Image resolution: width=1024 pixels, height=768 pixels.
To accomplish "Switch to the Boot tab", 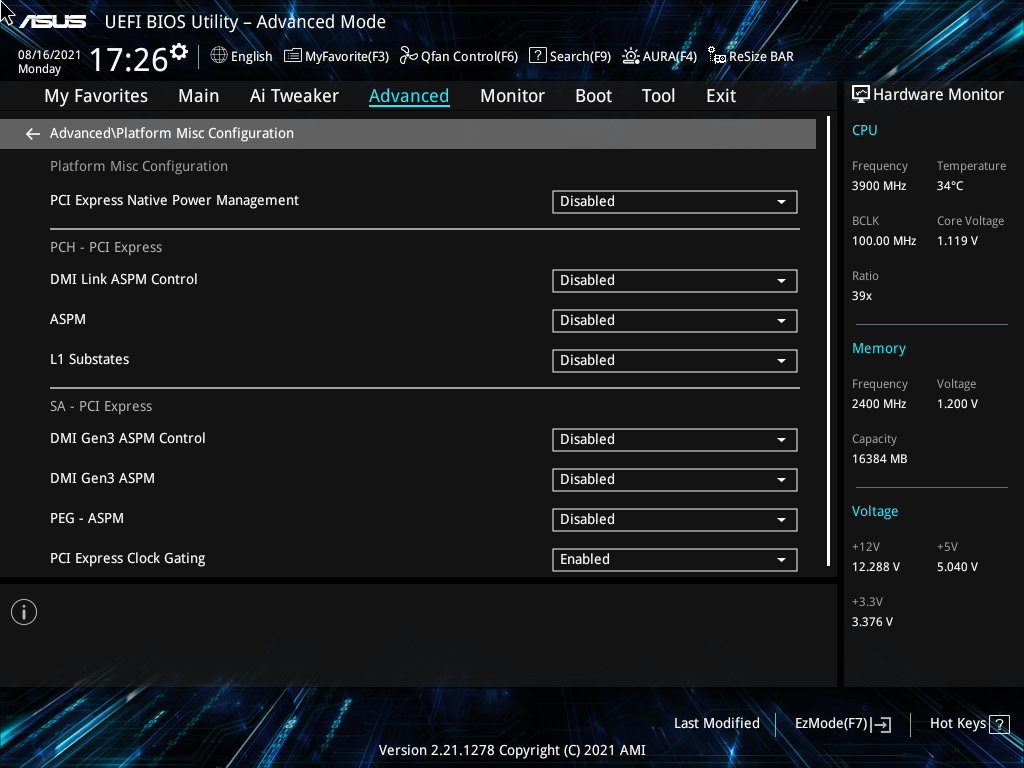I will click(x=593, y=96).
